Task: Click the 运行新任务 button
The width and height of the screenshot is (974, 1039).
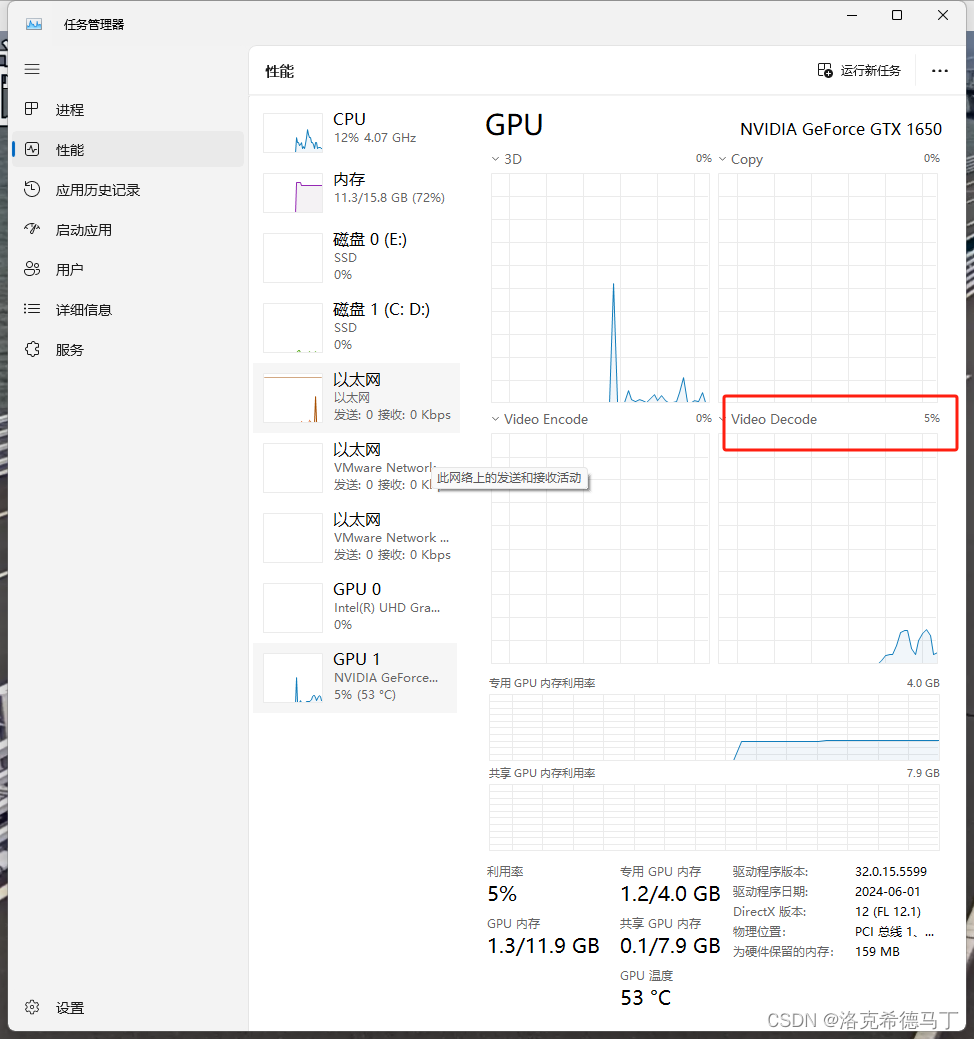Action: pos(858,70)
